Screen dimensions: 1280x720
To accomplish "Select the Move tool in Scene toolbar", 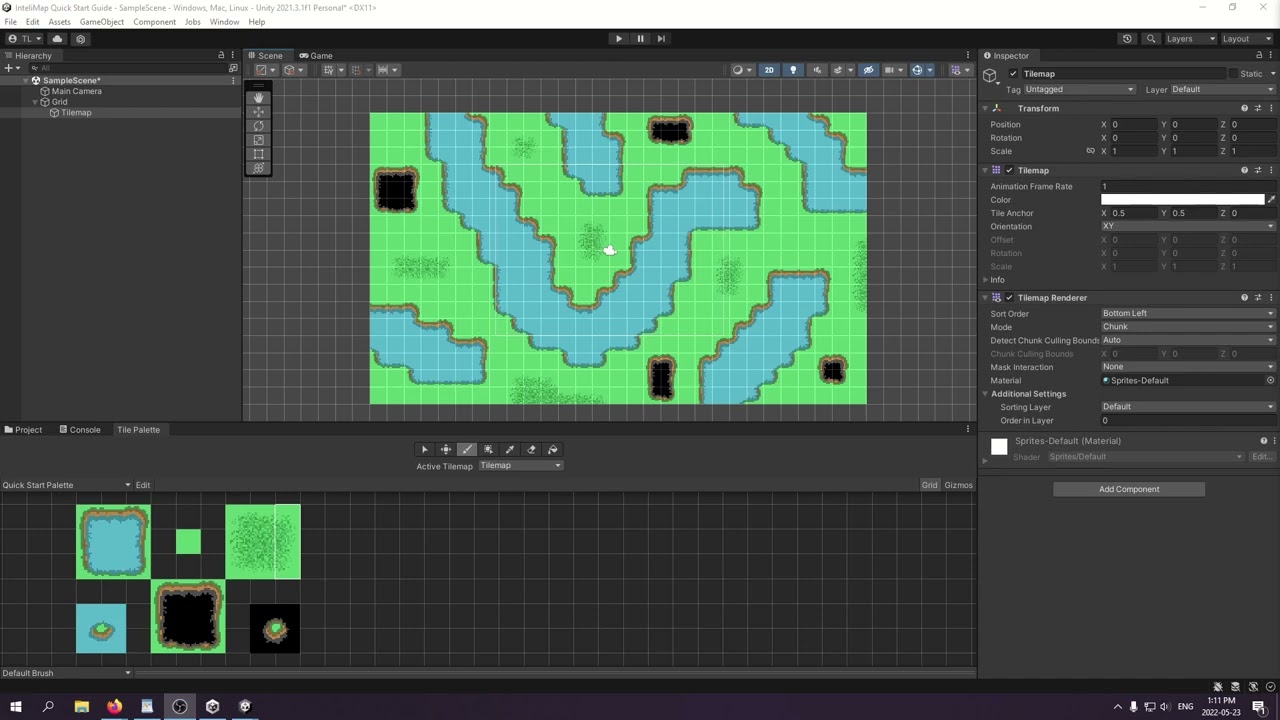I will [x=258, y=112].
